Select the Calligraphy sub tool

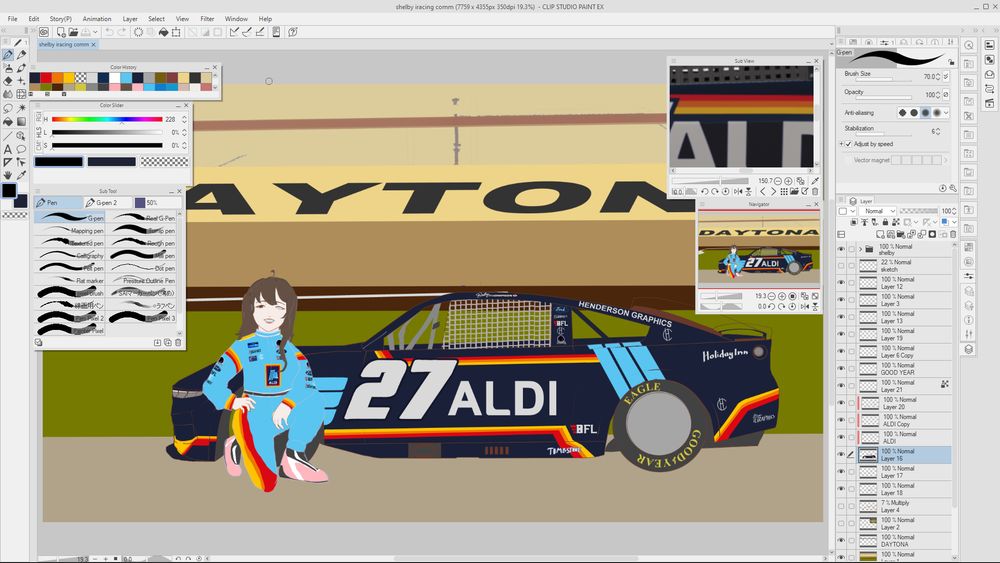click(x=70, y=256)
